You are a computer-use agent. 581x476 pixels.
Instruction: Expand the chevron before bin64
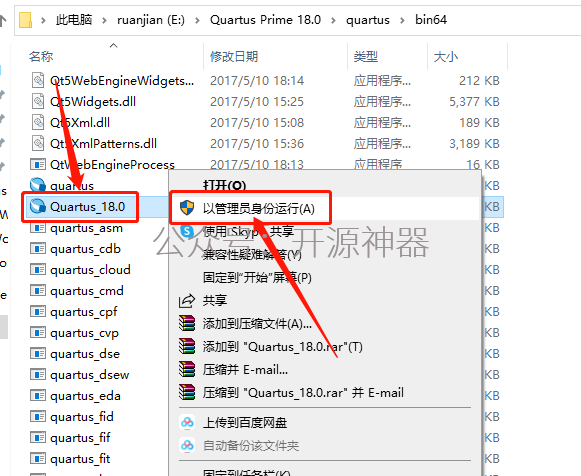(x=402, y=20)
